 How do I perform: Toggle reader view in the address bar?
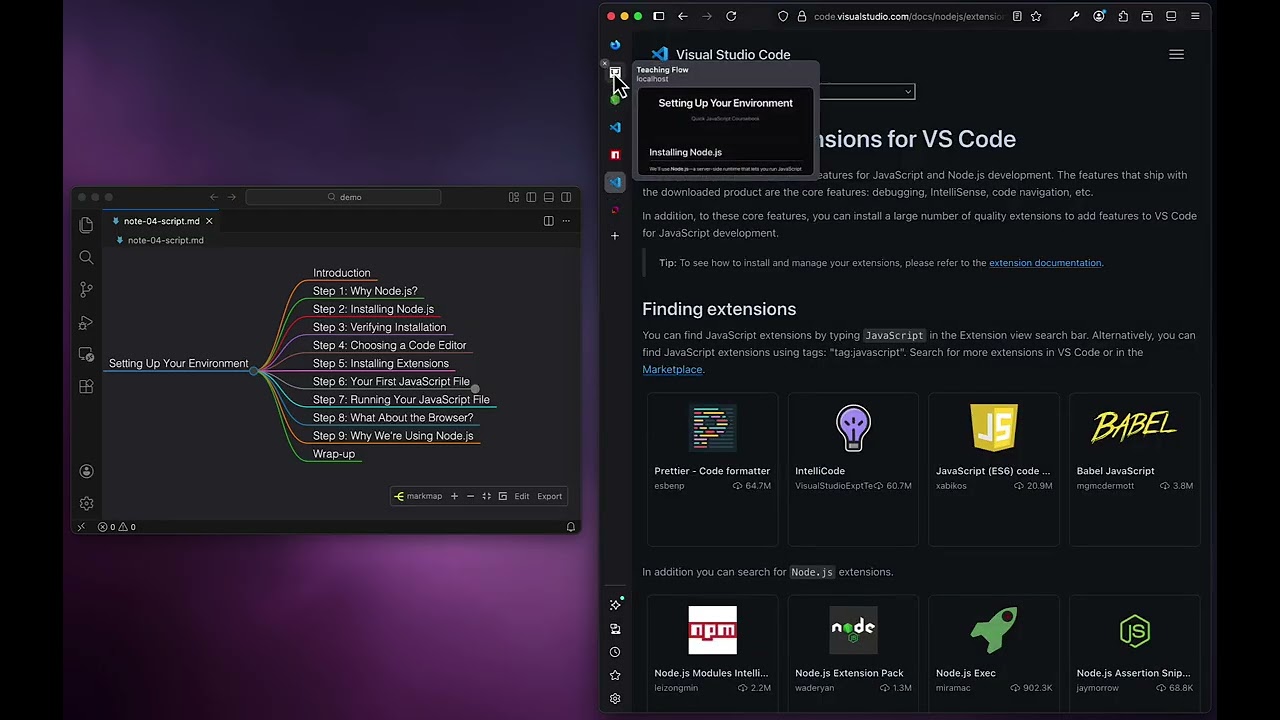pyautogui.click(x=1017, y=16)
